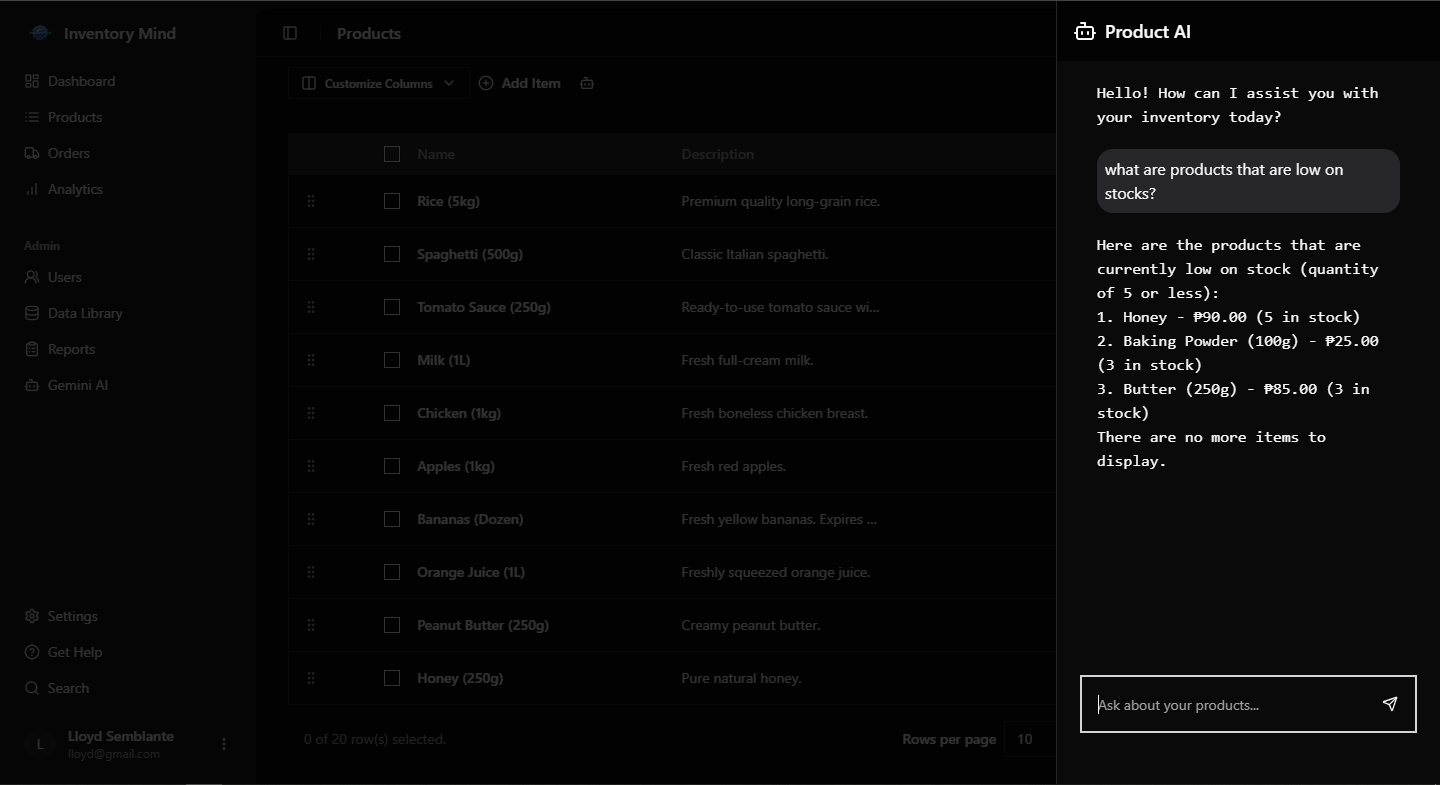Click the Reports clipboard icon
1440x785 pixels.
click(x=32, y=349)
